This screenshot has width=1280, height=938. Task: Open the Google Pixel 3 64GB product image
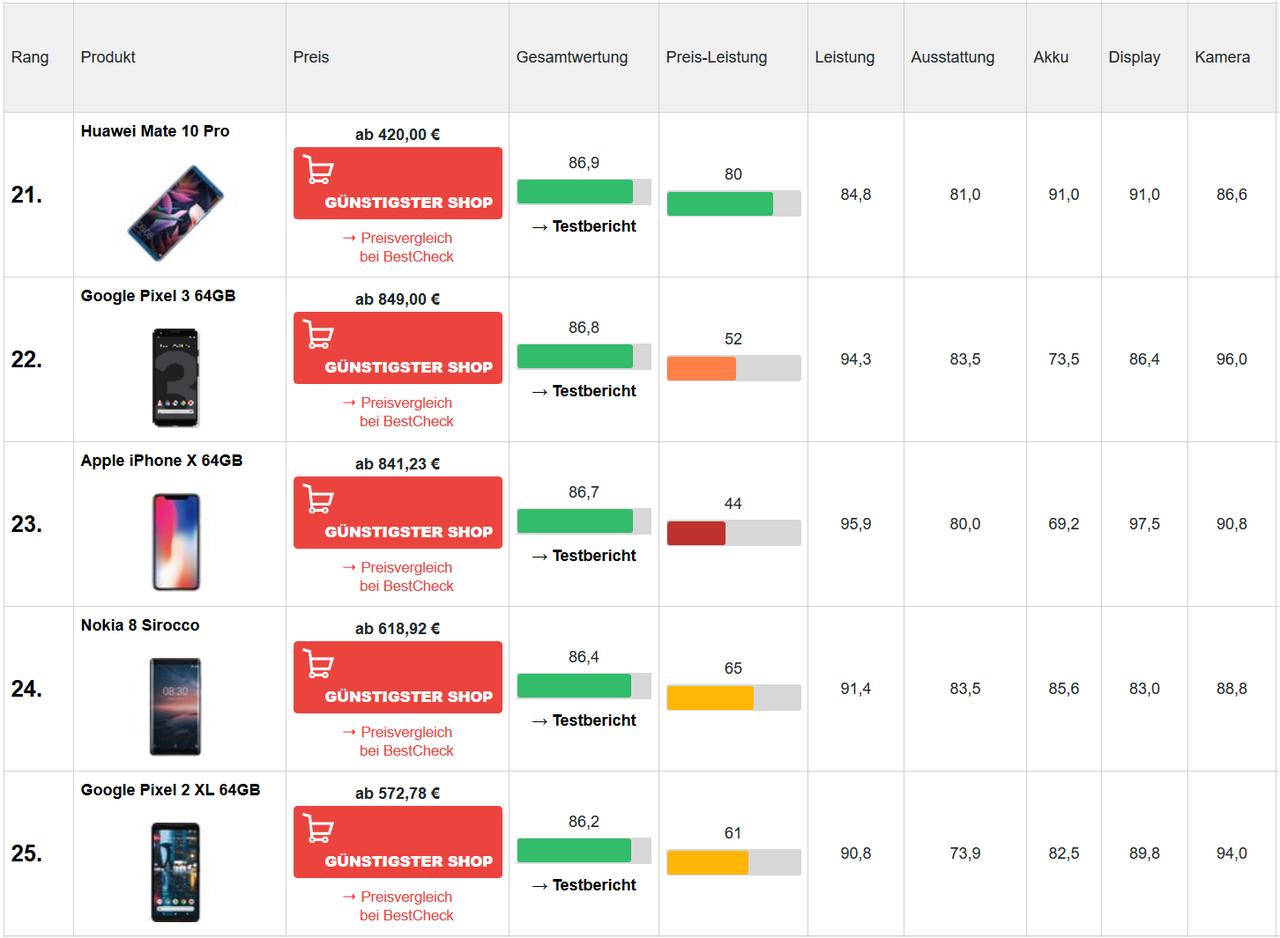(x=176, y=377)
